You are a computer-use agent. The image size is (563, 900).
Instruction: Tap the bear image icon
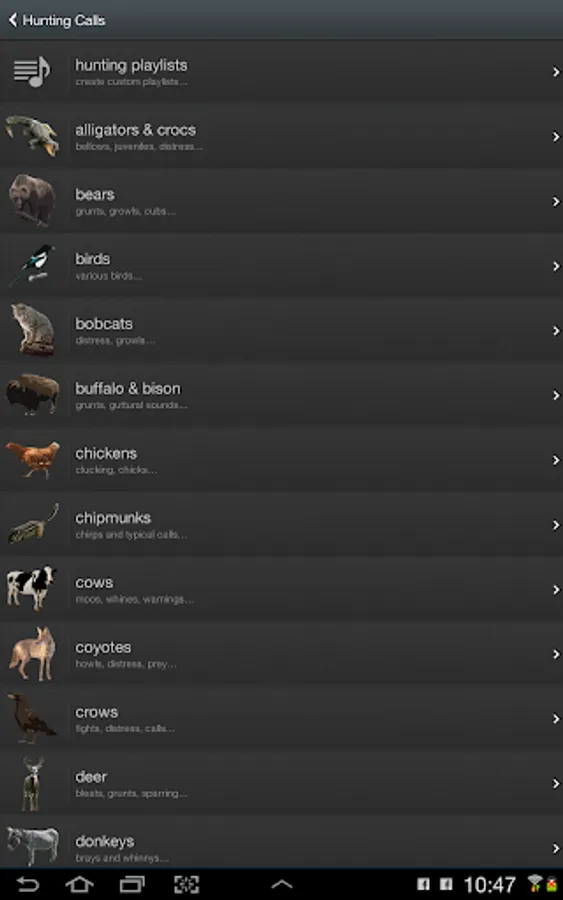point(32,200)
